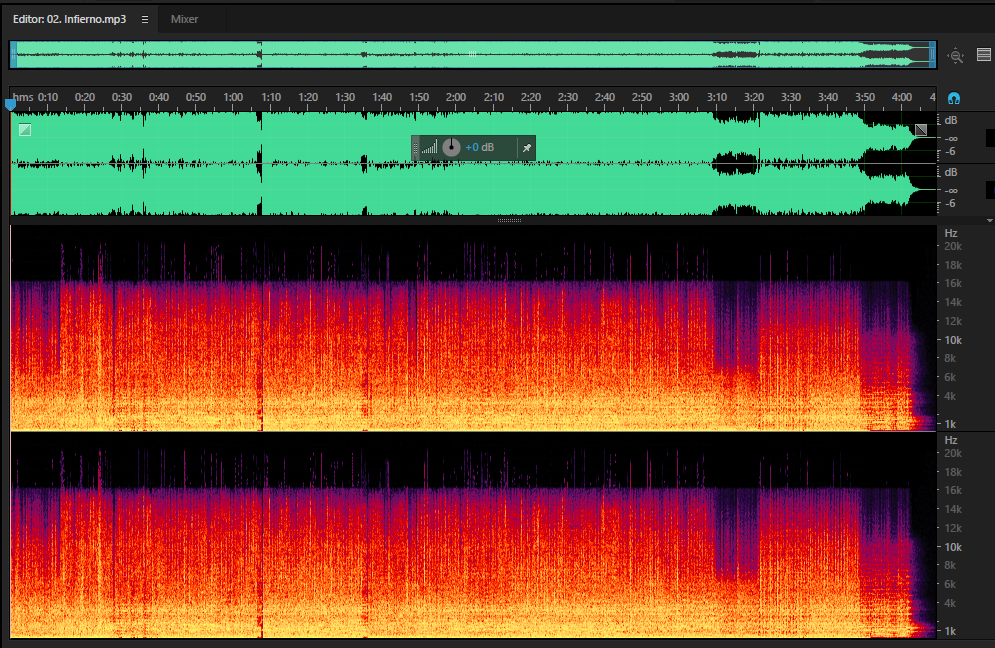Click the waveform/spectral divider grip
This screenshot has height=648, width=995.
pos(509,220)
